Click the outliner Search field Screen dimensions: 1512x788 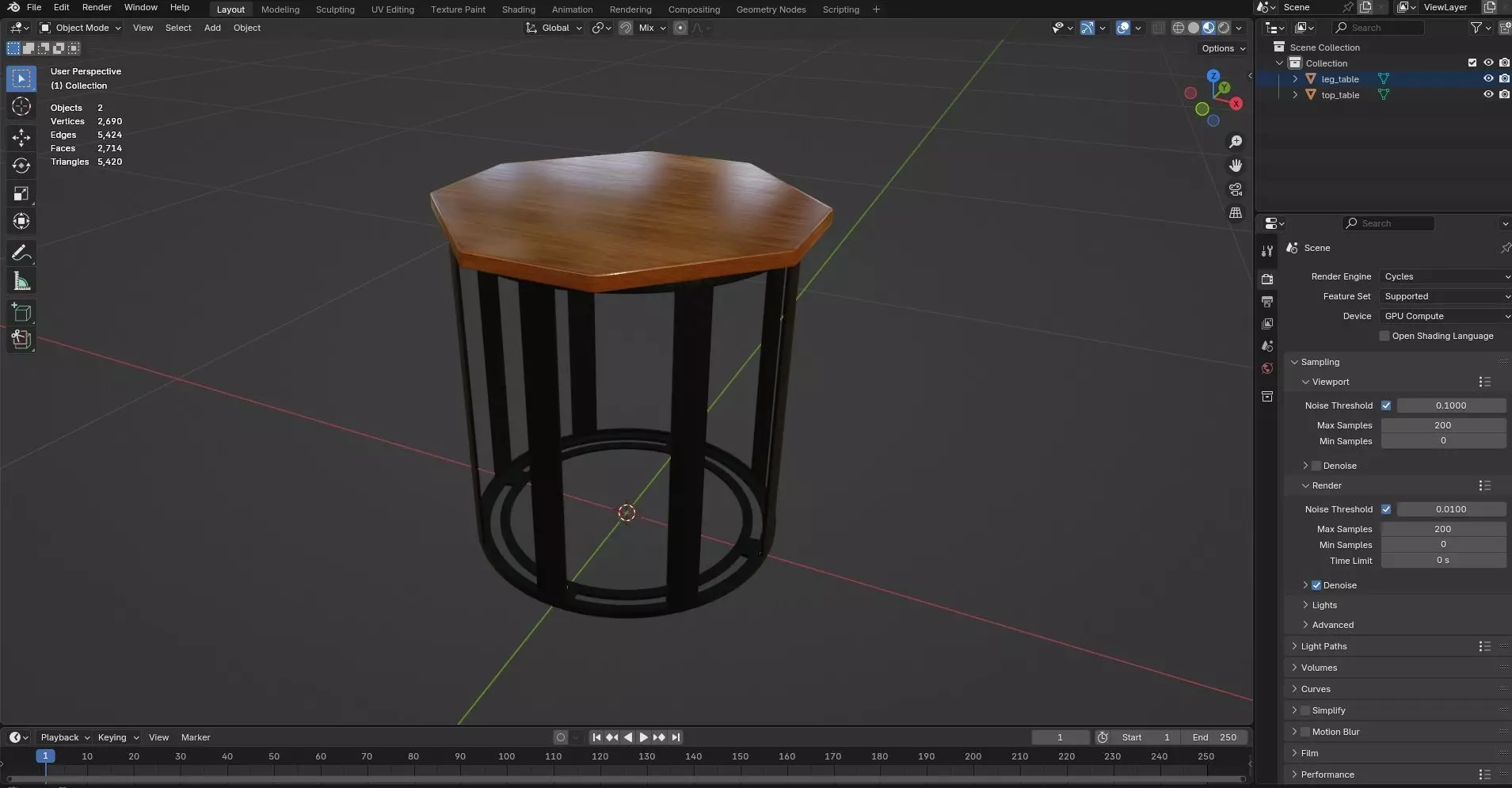click(1377, 28)
